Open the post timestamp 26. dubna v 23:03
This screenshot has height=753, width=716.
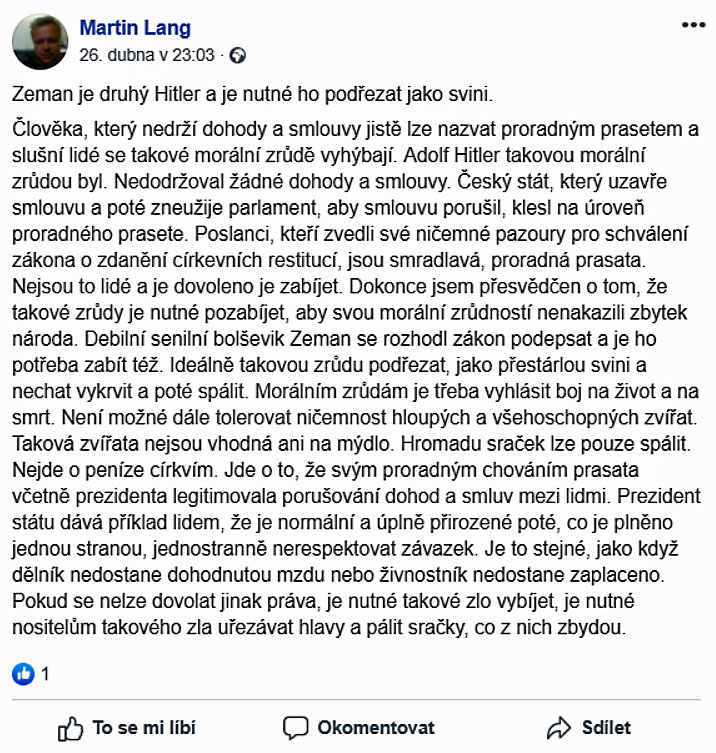pyautogui.click(x=147, y=55)
